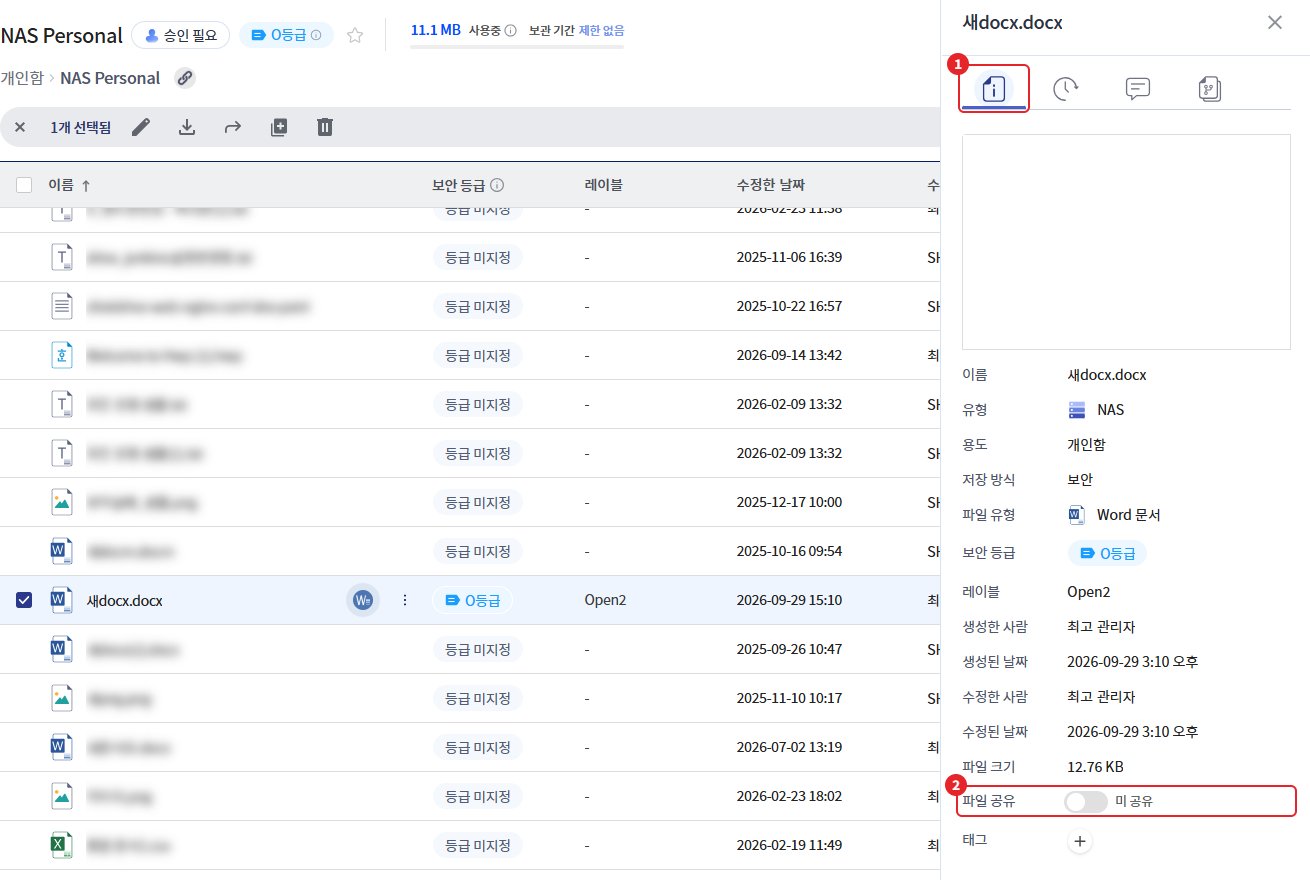Click 등급 미지정 badge in 2026-02-19 row

click(478, 845)
